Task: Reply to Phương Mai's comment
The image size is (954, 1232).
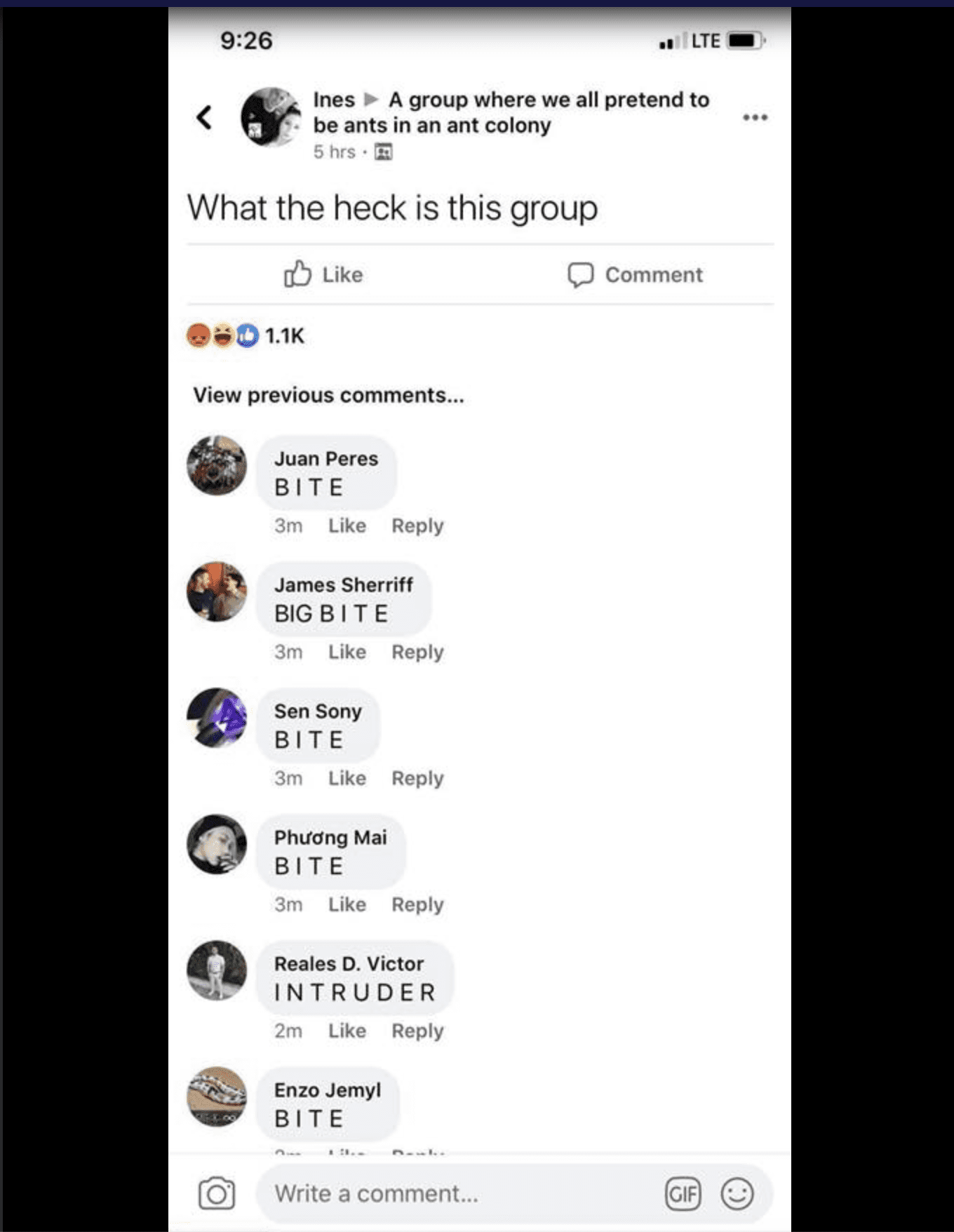Action: pyautogui.click(x=417, y=905)
